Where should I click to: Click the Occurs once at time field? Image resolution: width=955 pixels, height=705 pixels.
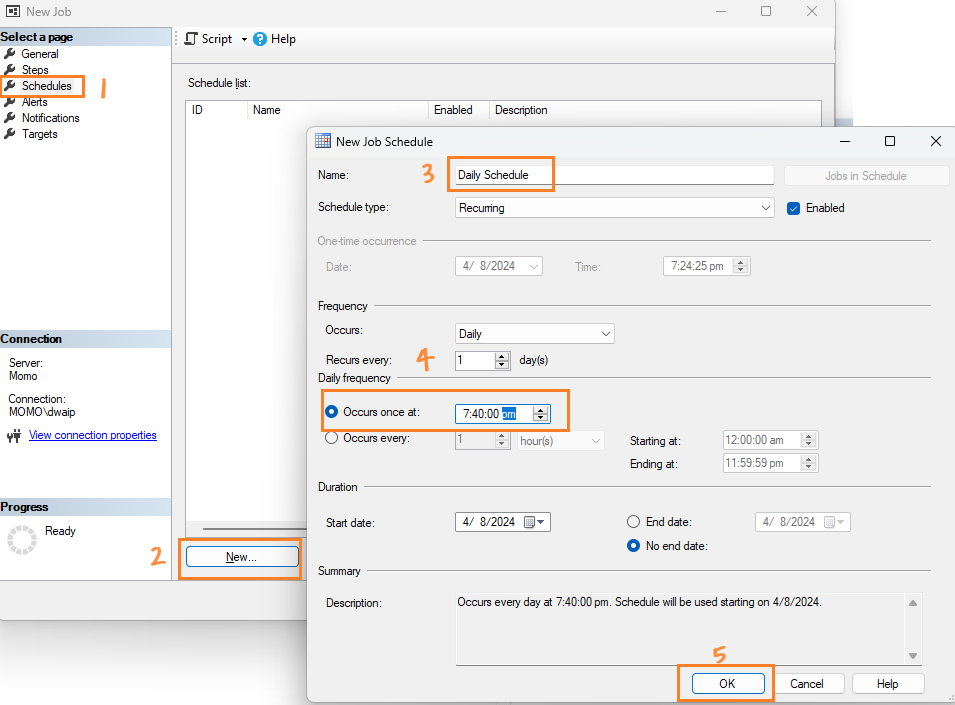(494, 414)
